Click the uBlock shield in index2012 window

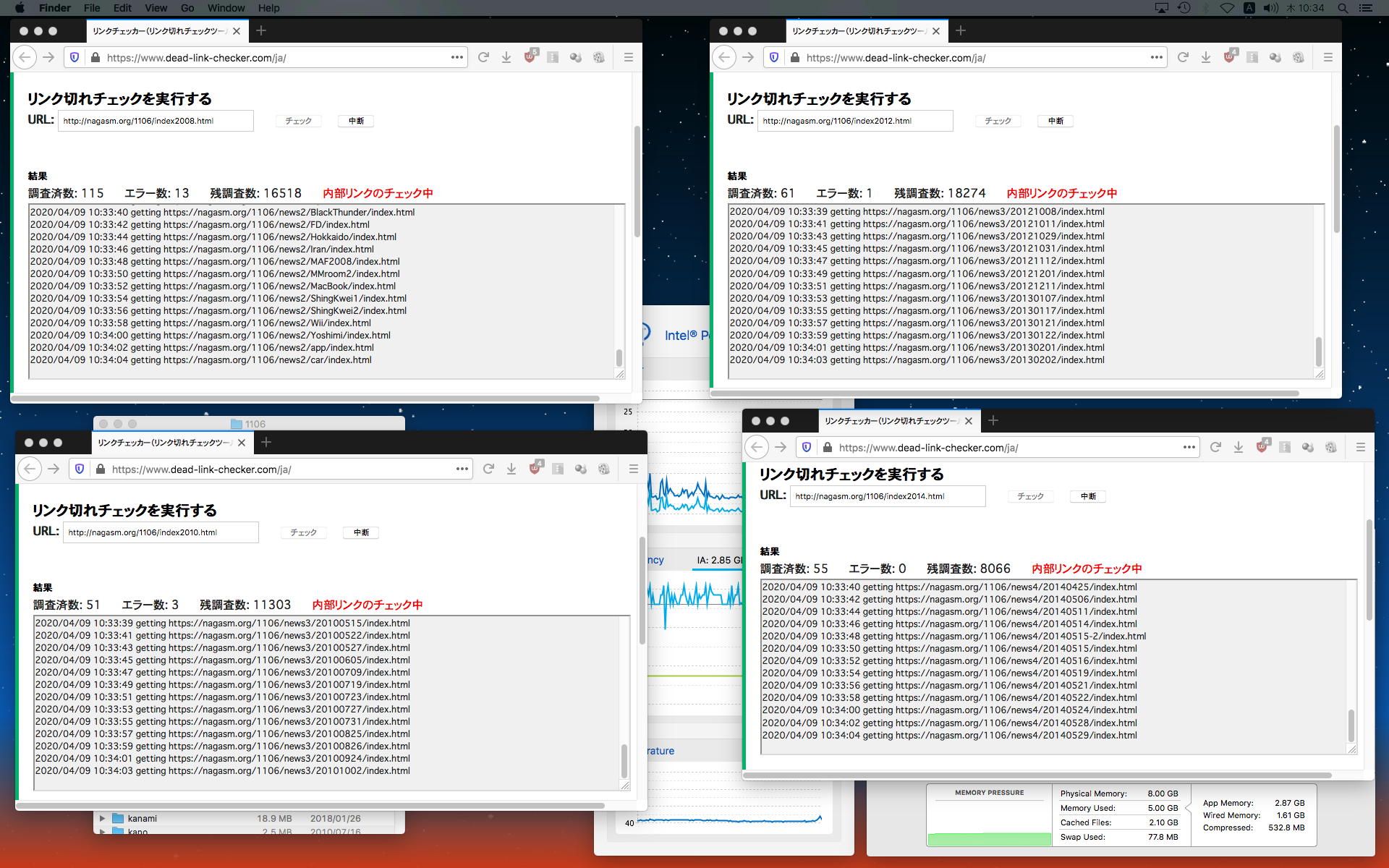click(x=1230, y=57)
